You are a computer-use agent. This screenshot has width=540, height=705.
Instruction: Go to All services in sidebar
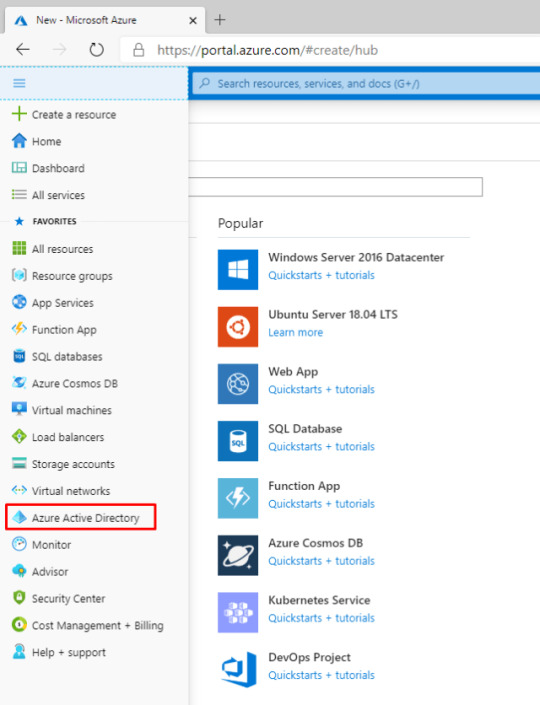click(x=49, y=195)
